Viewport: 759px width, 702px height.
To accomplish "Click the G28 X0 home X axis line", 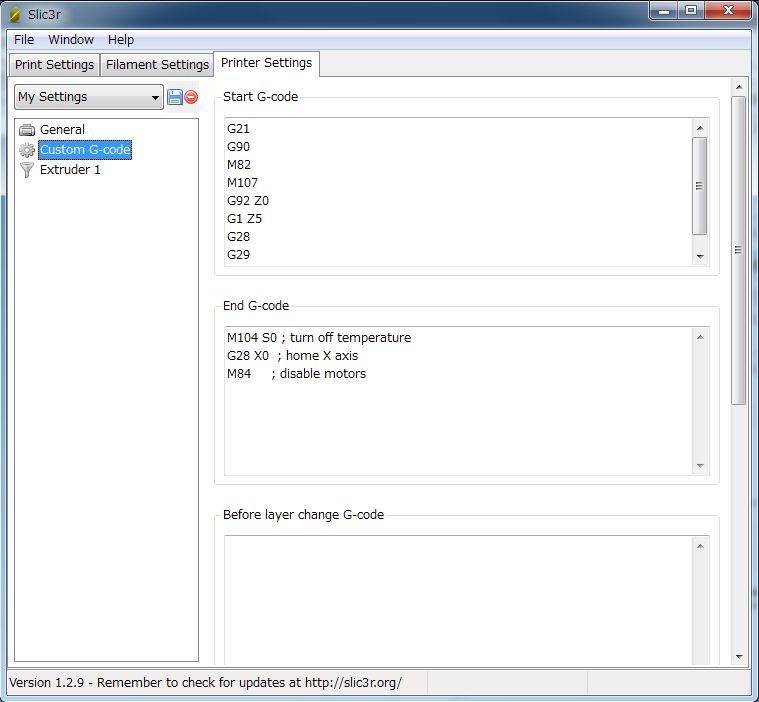I will coord(293,356).
